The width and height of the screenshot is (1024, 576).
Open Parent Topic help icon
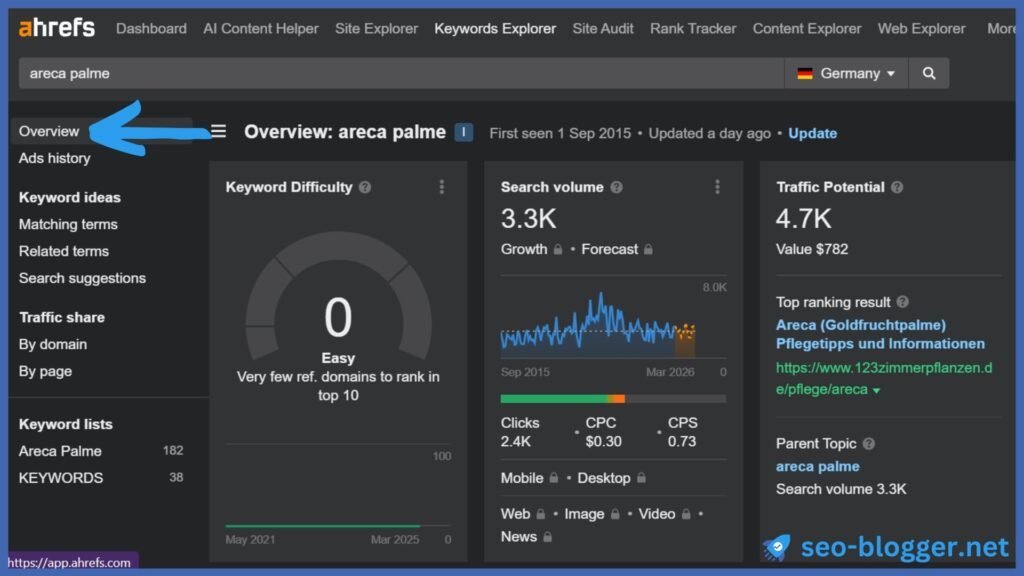(x=869, y=443)
